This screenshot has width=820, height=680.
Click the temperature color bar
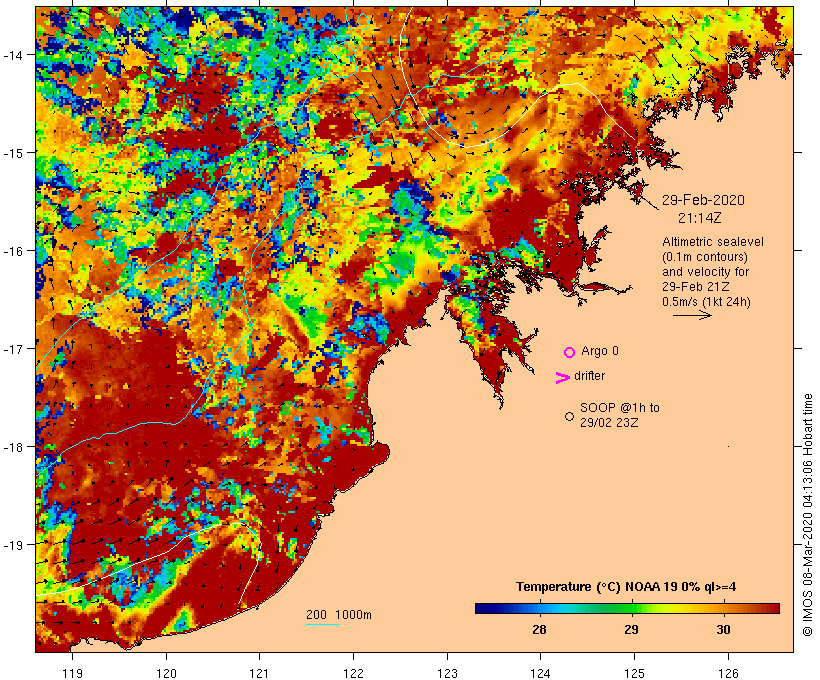[x=627, y=608]
